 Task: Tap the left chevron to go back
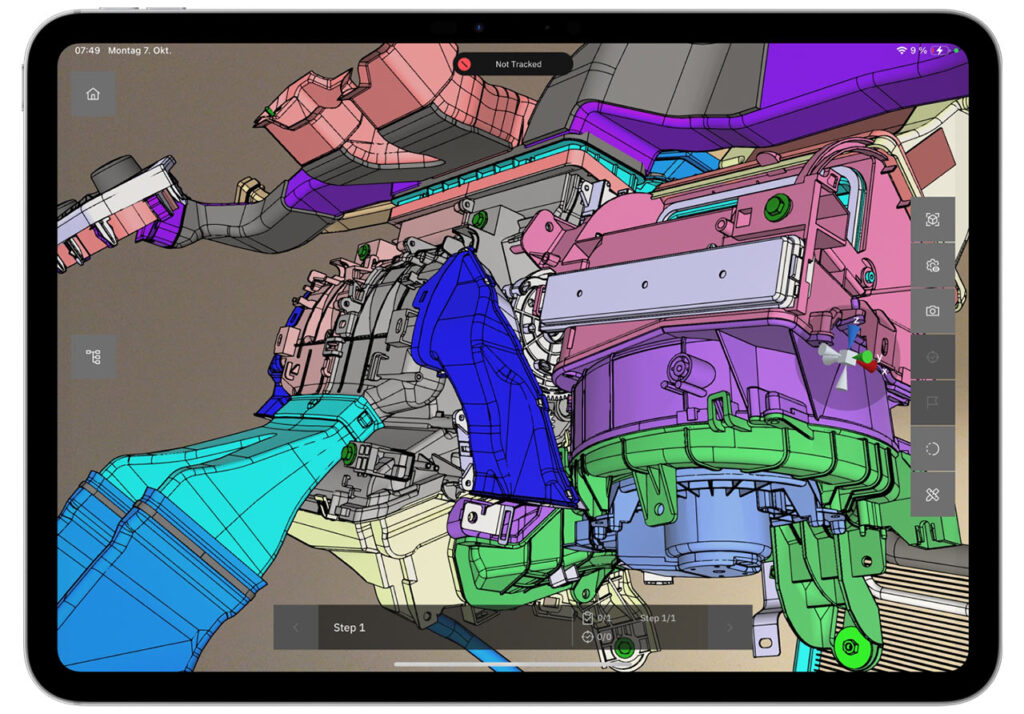[x=296, y=628]
